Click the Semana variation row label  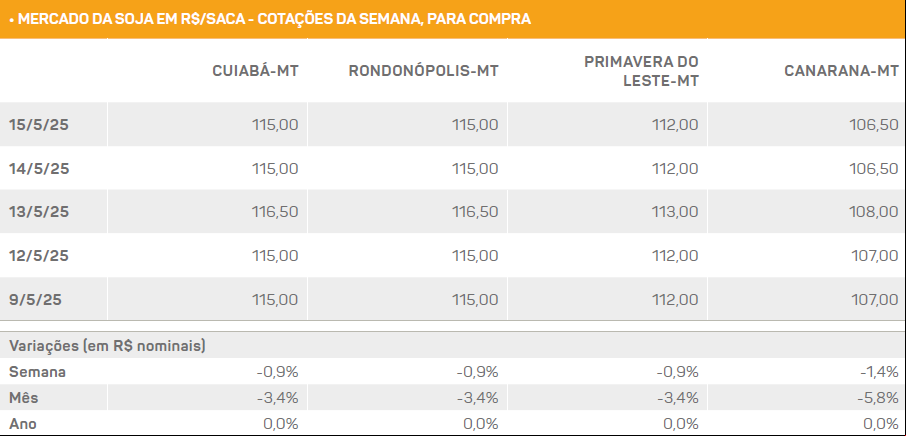click(37, 372)
